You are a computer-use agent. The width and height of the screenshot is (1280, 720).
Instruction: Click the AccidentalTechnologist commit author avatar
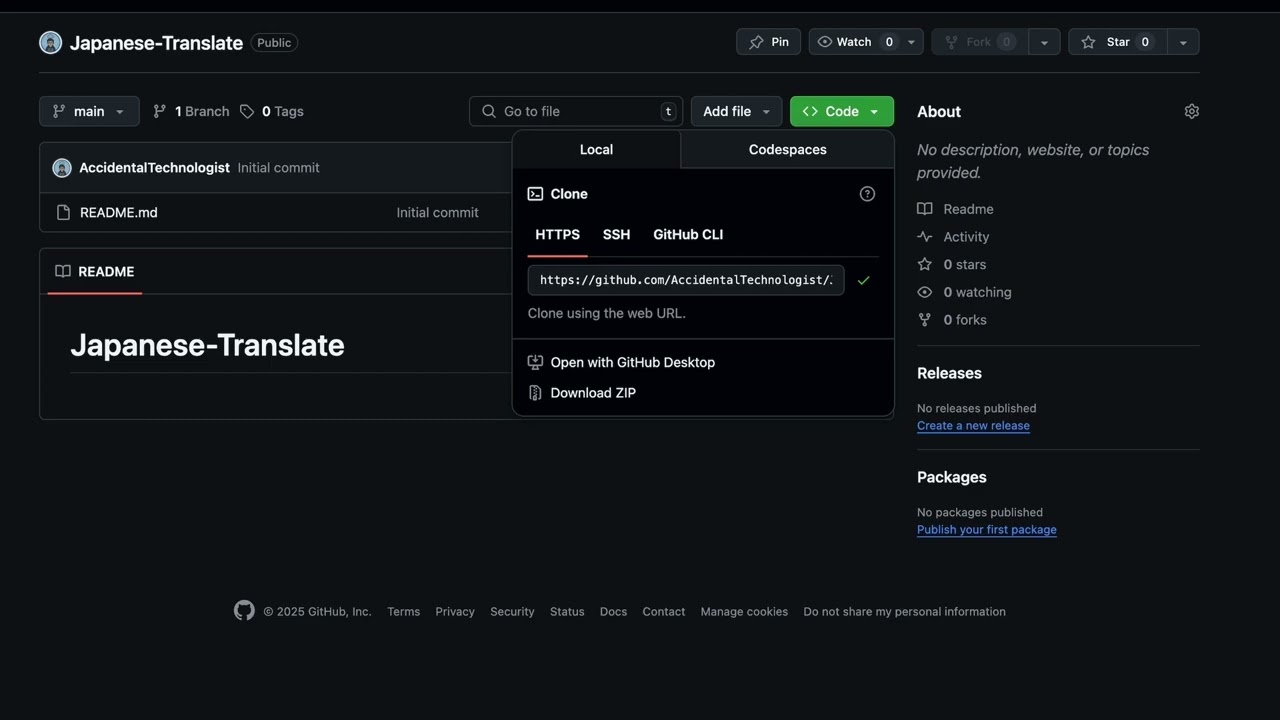(x=62, y=167)
